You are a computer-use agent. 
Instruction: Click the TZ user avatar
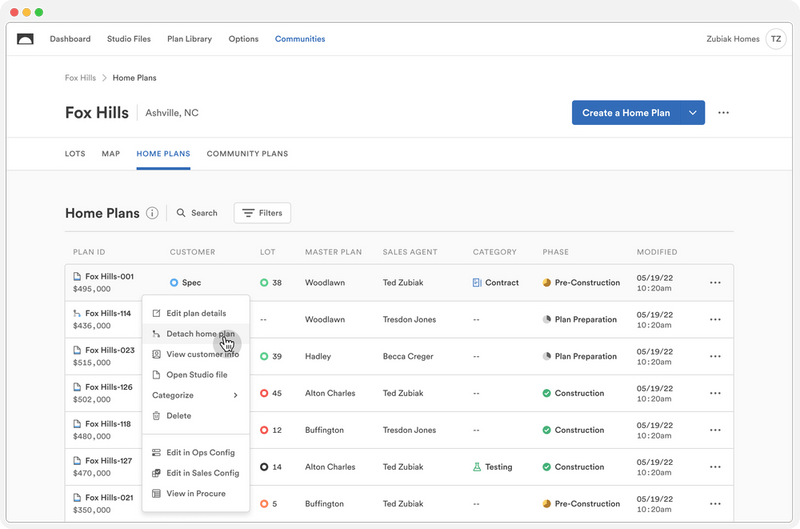tap(775, 39)
